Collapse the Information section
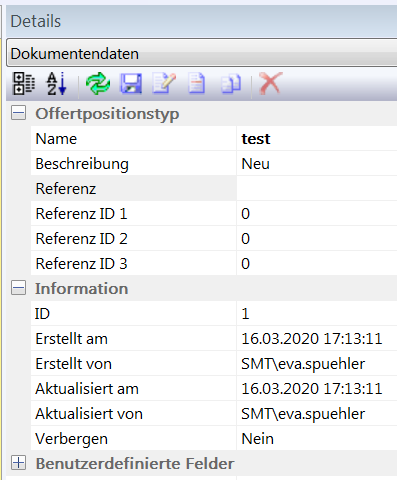Viewport: 397px width, 480px height. pos(18,288)
